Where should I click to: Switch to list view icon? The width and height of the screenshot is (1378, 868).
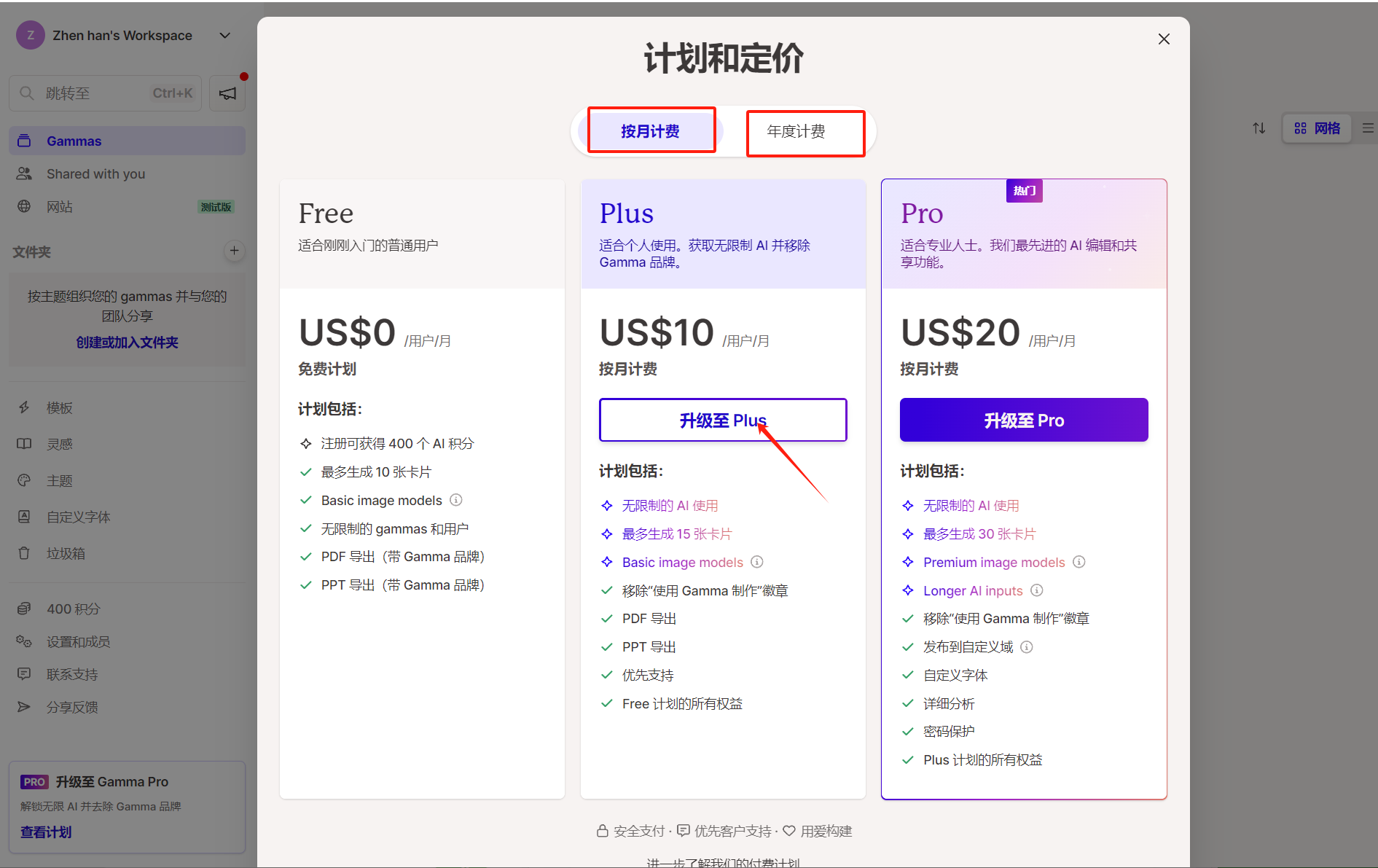tap(1368, 128)
